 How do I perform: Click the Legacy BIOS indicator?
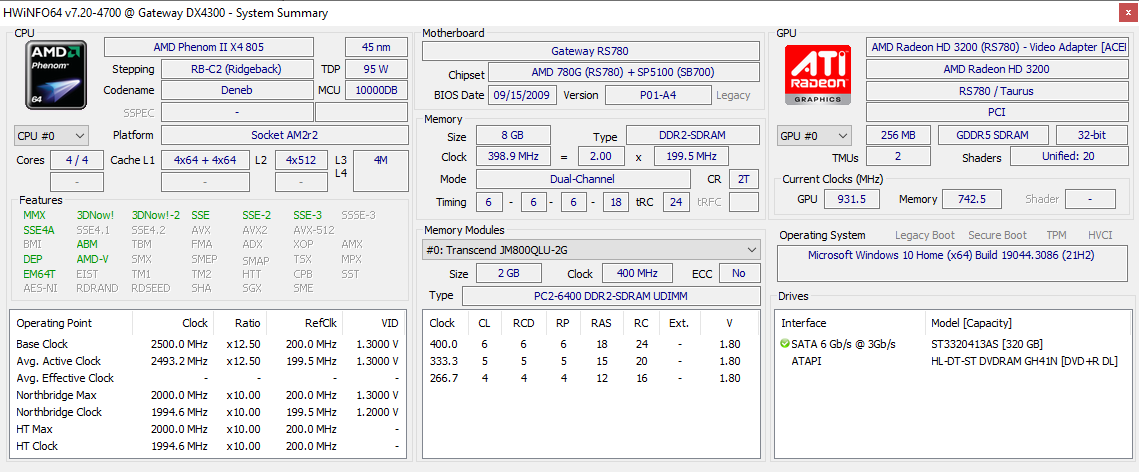pos(733,95)
